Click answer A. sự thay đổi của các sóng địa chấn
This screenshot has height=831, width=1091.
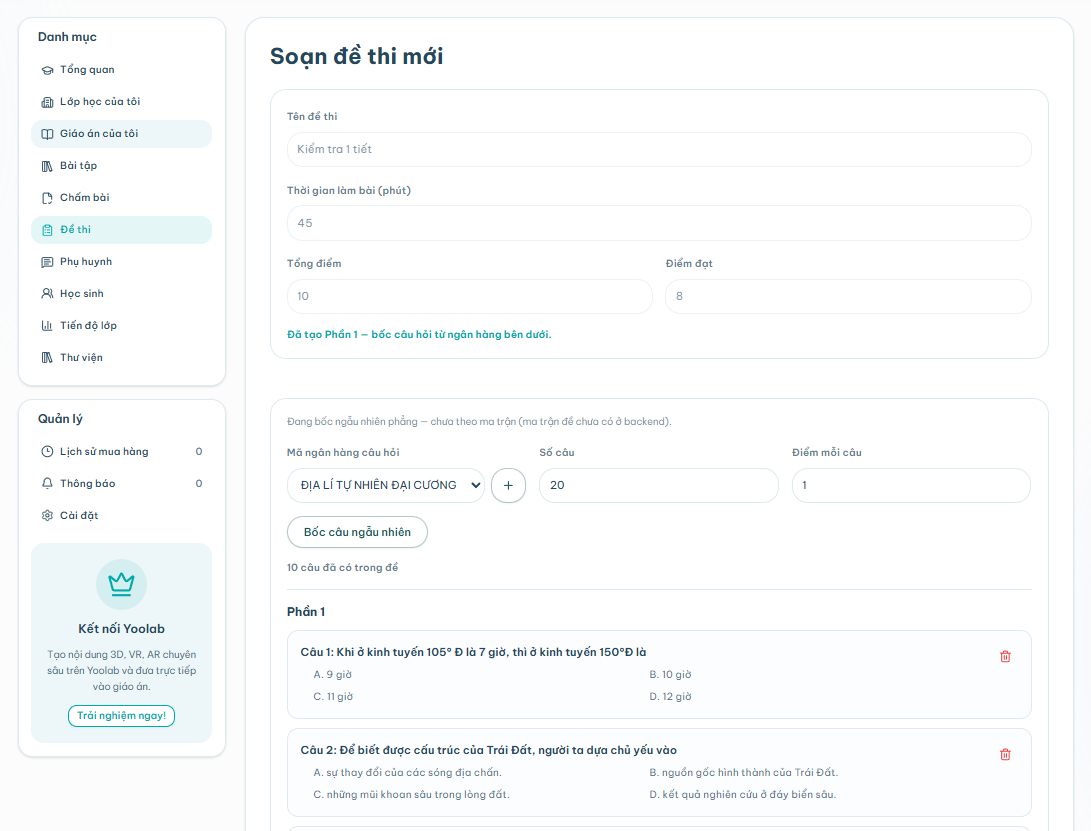(407, 773)
